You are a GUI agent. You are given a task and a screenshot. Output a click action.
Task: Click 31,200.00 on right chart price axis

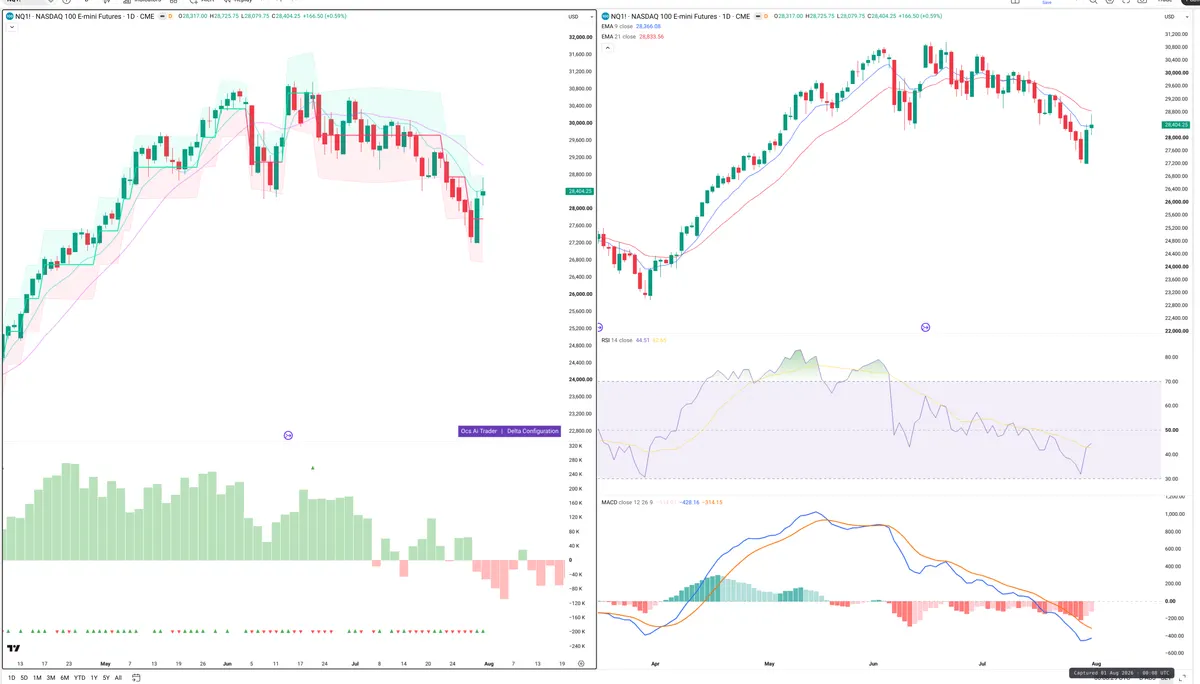[x=1176, y=34]
